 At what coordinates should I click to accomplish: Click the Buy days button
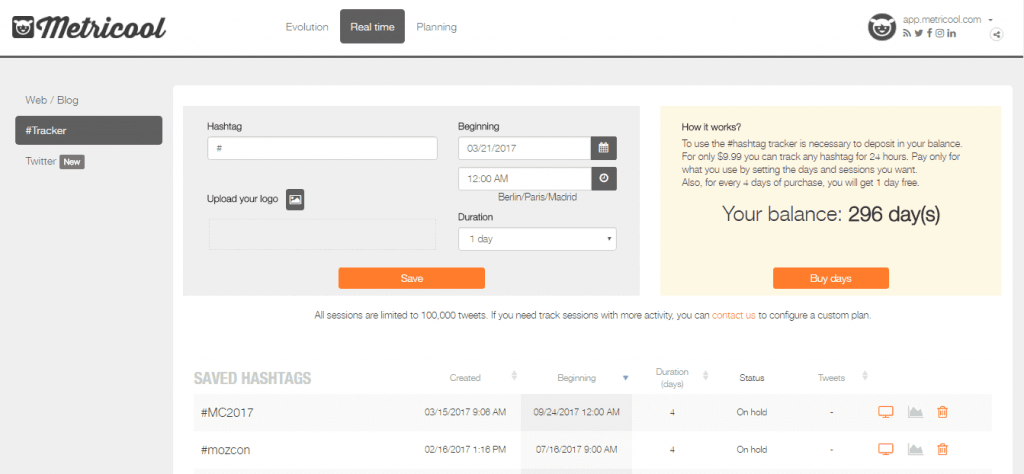pos(831,278)
